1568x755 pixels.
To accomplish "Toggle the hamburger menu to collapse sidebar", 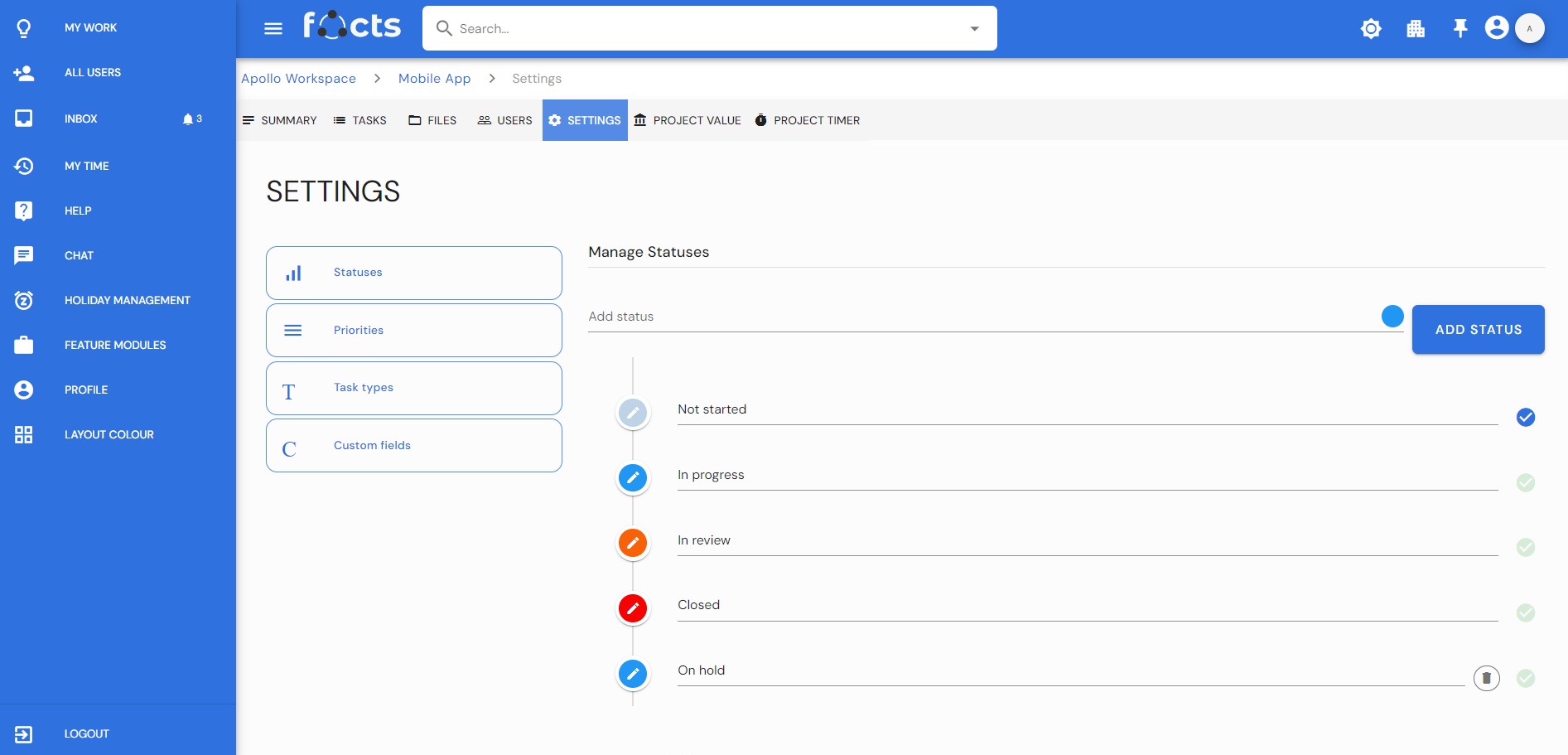I will [273, 29].
